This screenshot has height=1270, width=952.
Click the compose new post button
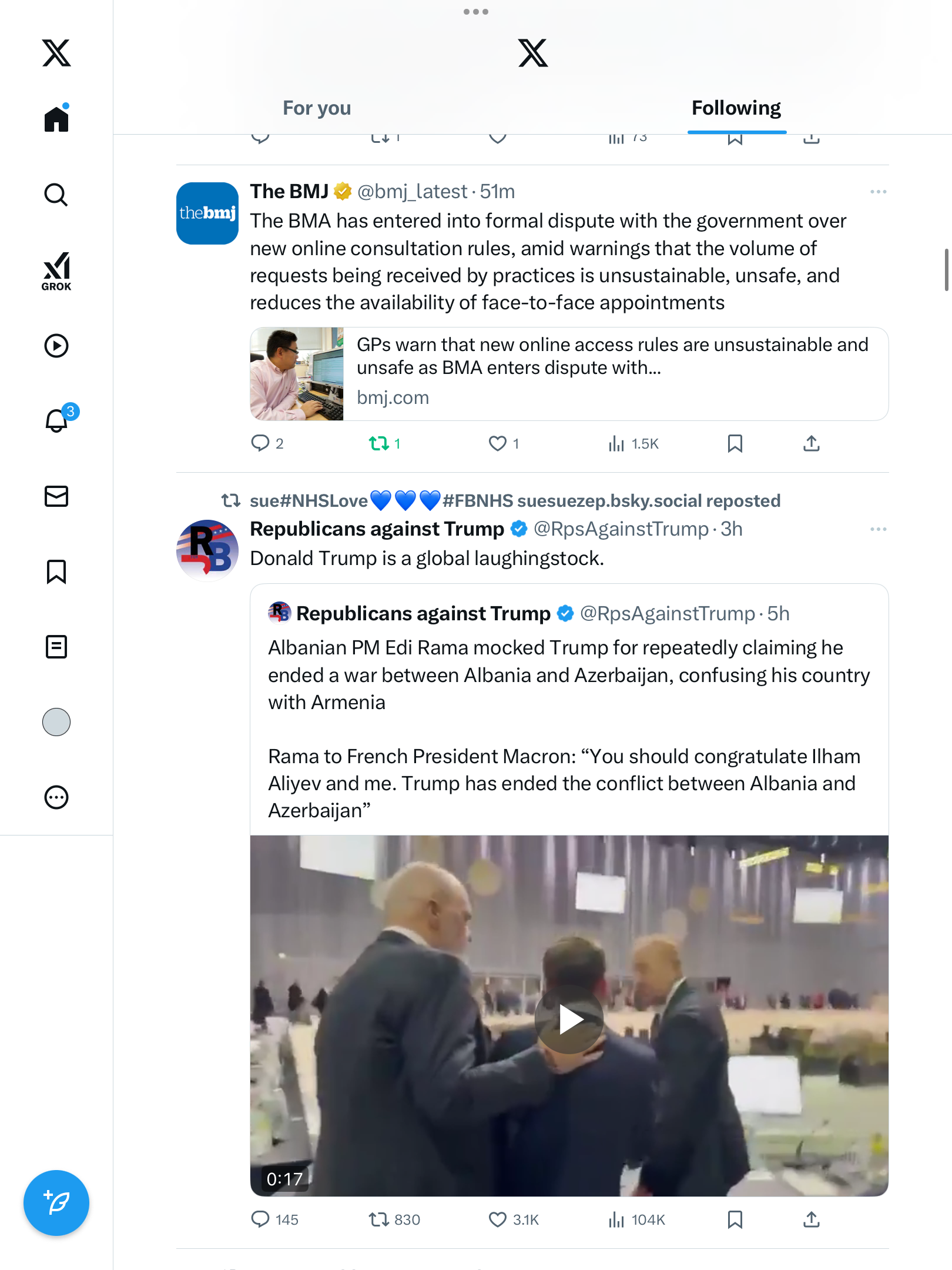[56, 1203]
